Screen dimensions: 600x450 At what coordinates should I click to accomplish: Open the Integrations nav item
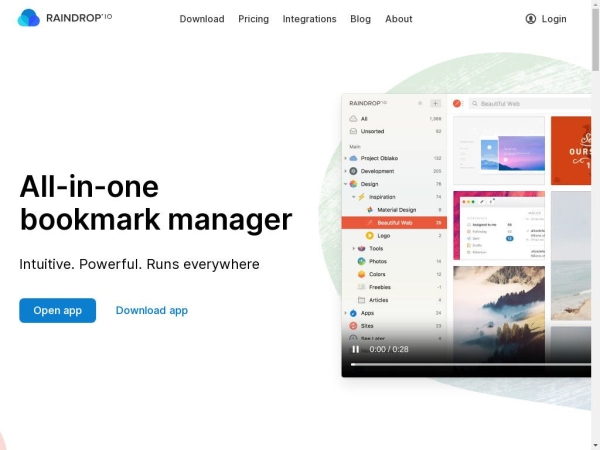pos(310,19)
